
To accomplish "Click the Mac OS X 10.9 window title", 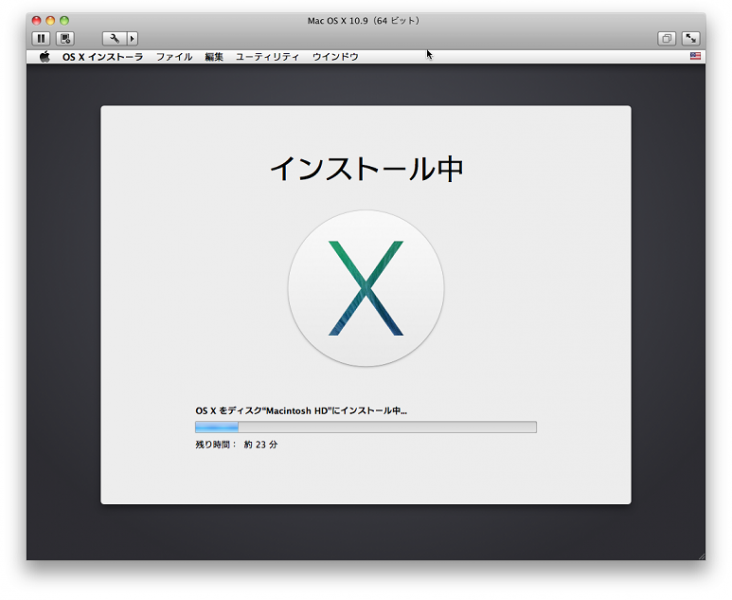I will (365, 20).
